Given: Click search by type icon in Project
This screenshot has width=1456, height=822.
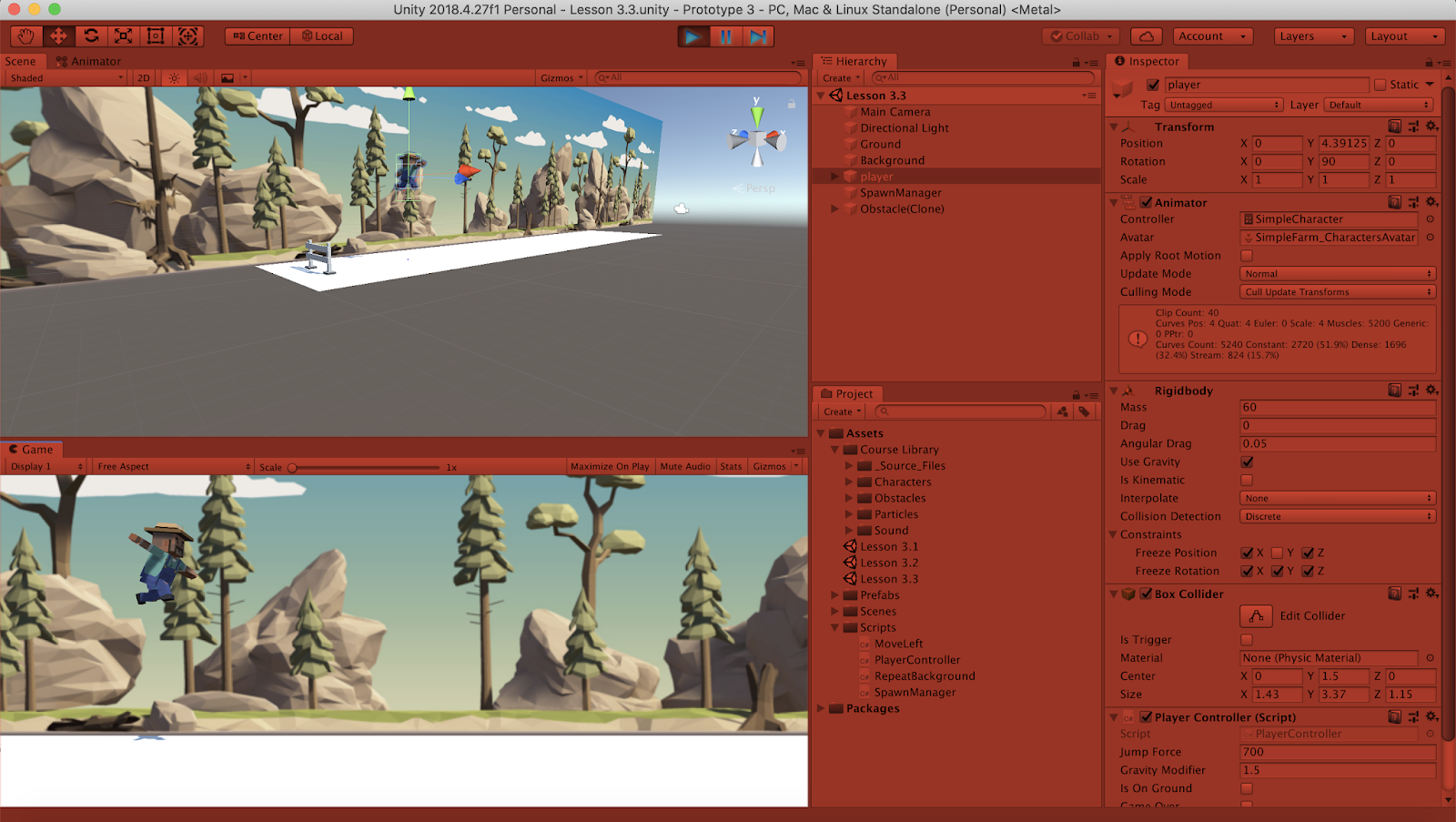Looking at the screenshot, I should [1062, 411].
